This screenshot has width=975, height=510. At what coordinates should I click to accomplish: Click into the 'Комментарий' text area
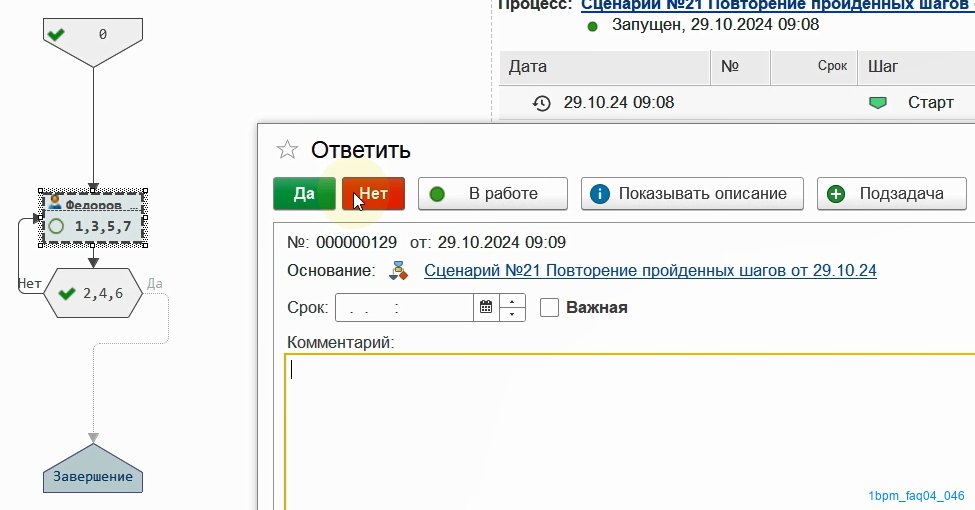click(x=630, y=432)
